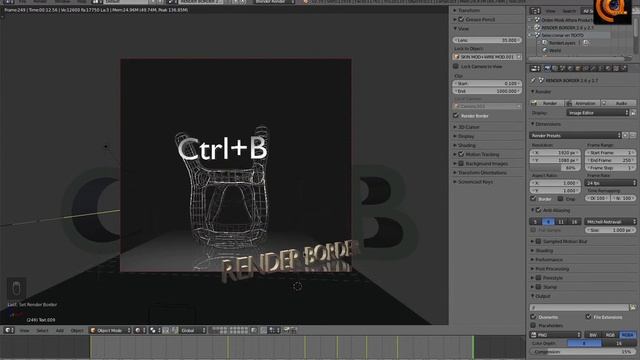Click the RenderLayers icon in outliner

[544, 43]
